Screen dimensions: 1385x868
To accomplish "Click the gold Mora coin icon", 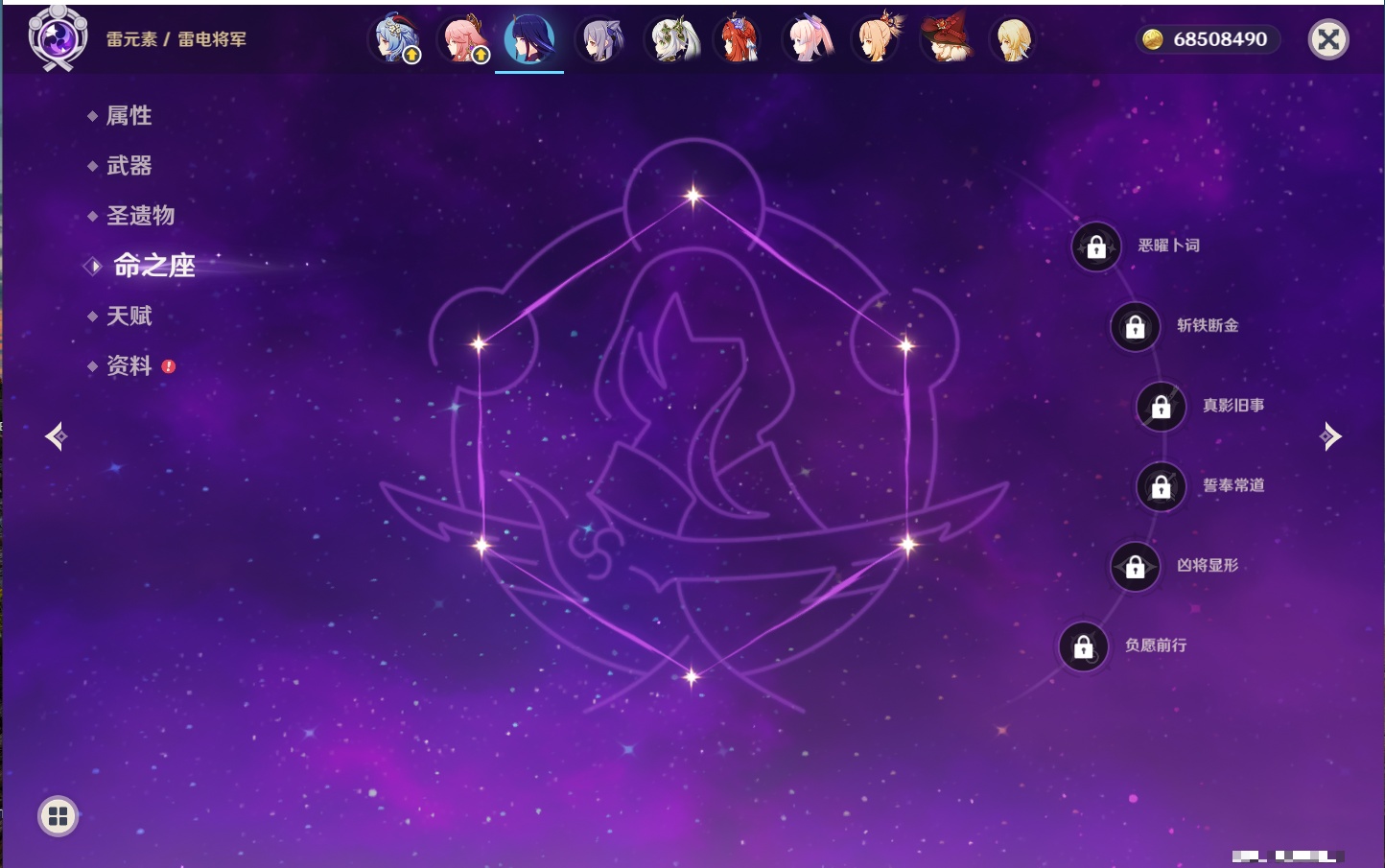I will [1153, 39].
